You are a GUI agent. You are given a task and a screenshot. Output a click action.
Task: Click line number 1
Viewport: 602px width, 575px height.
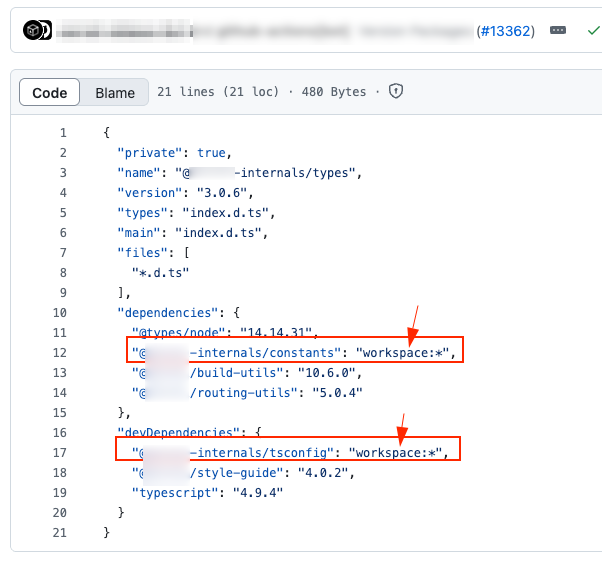click(62, 133)
